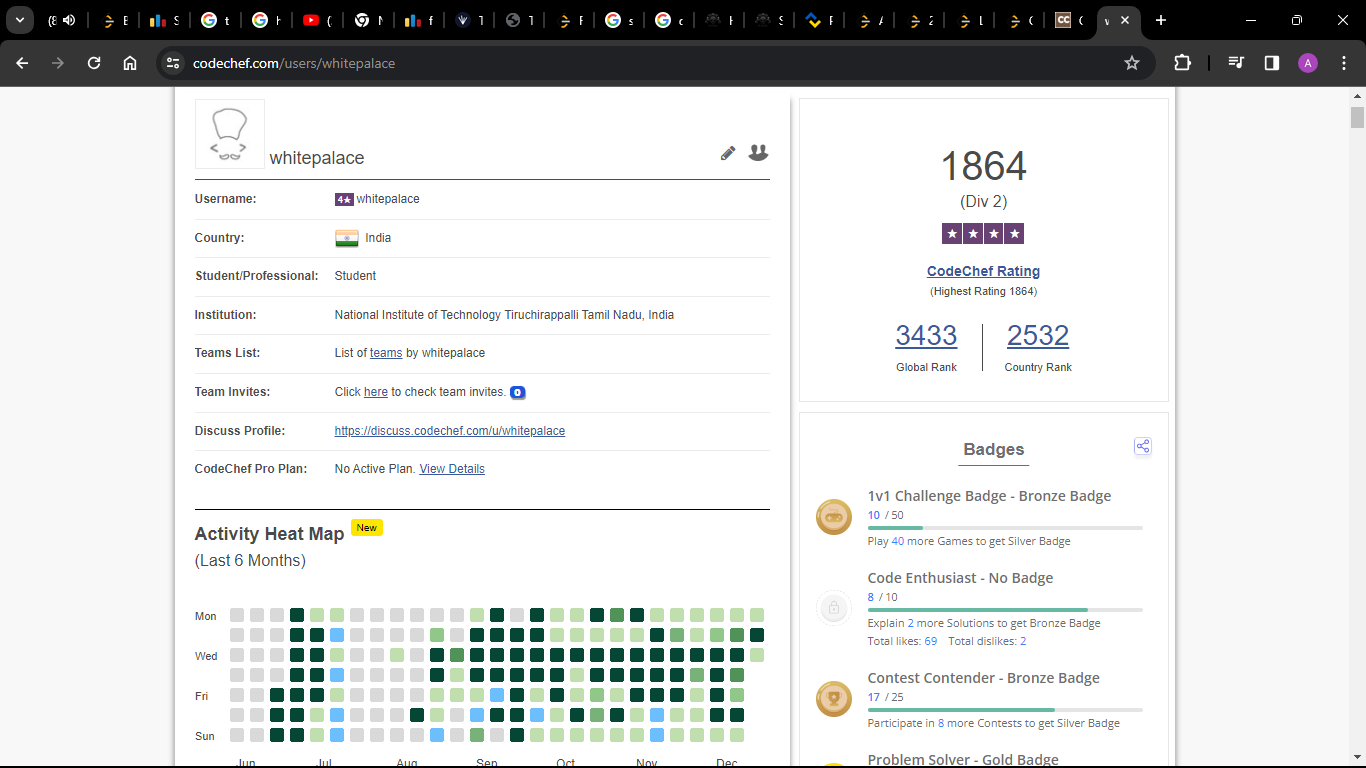This screenshot has height=768, width=1366.
Task: Click the '4★' rating badge before the username
Action: point(344,199)
